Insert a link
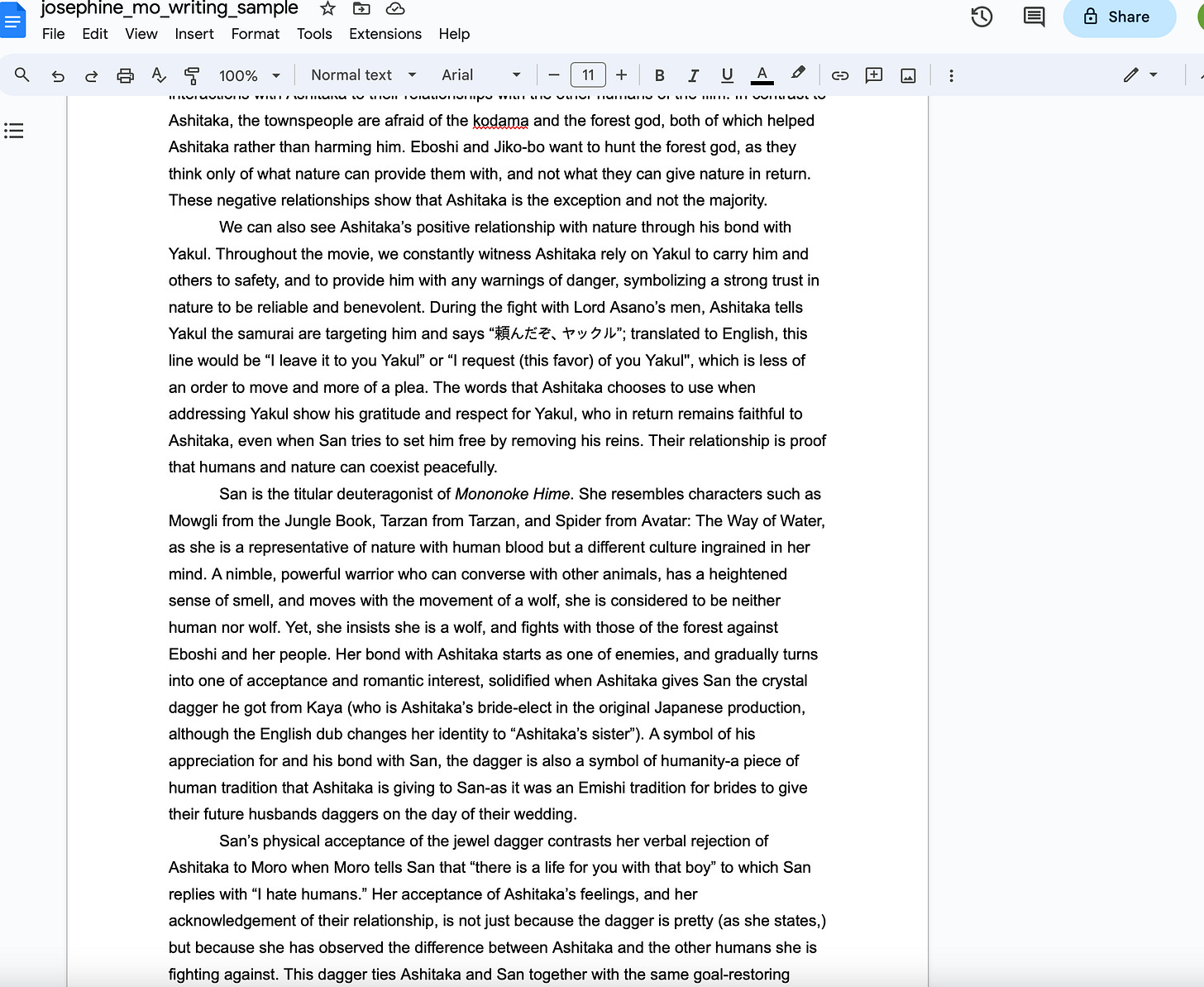 (840, 76)
